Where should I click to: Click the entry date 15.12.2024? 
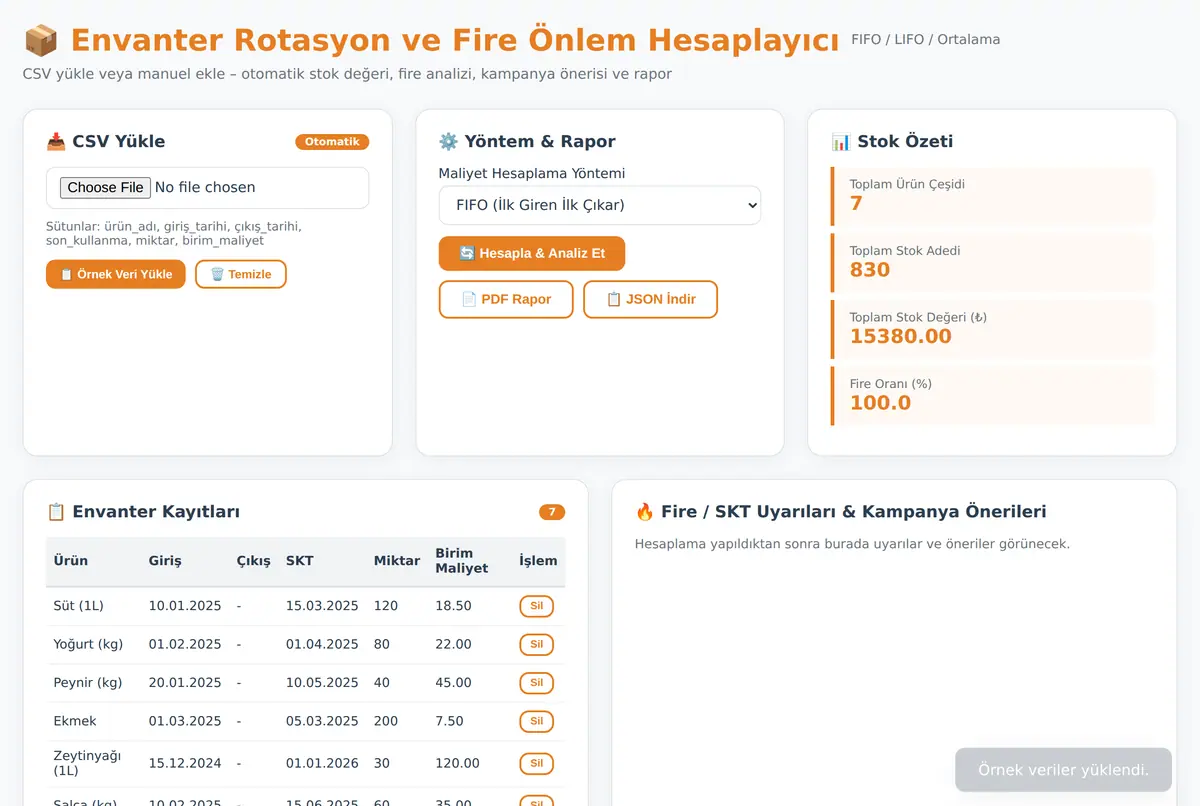[x=185, y=763]
